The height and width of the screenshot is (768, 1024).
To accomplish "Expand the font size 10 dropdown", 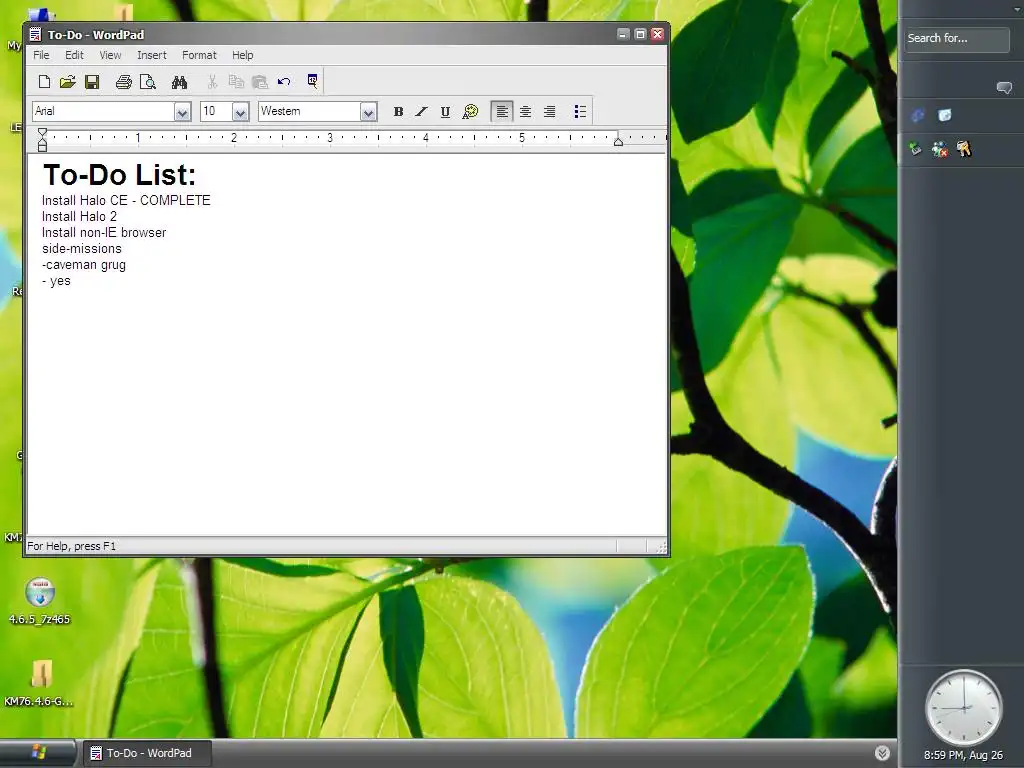I will click(240, 112).
